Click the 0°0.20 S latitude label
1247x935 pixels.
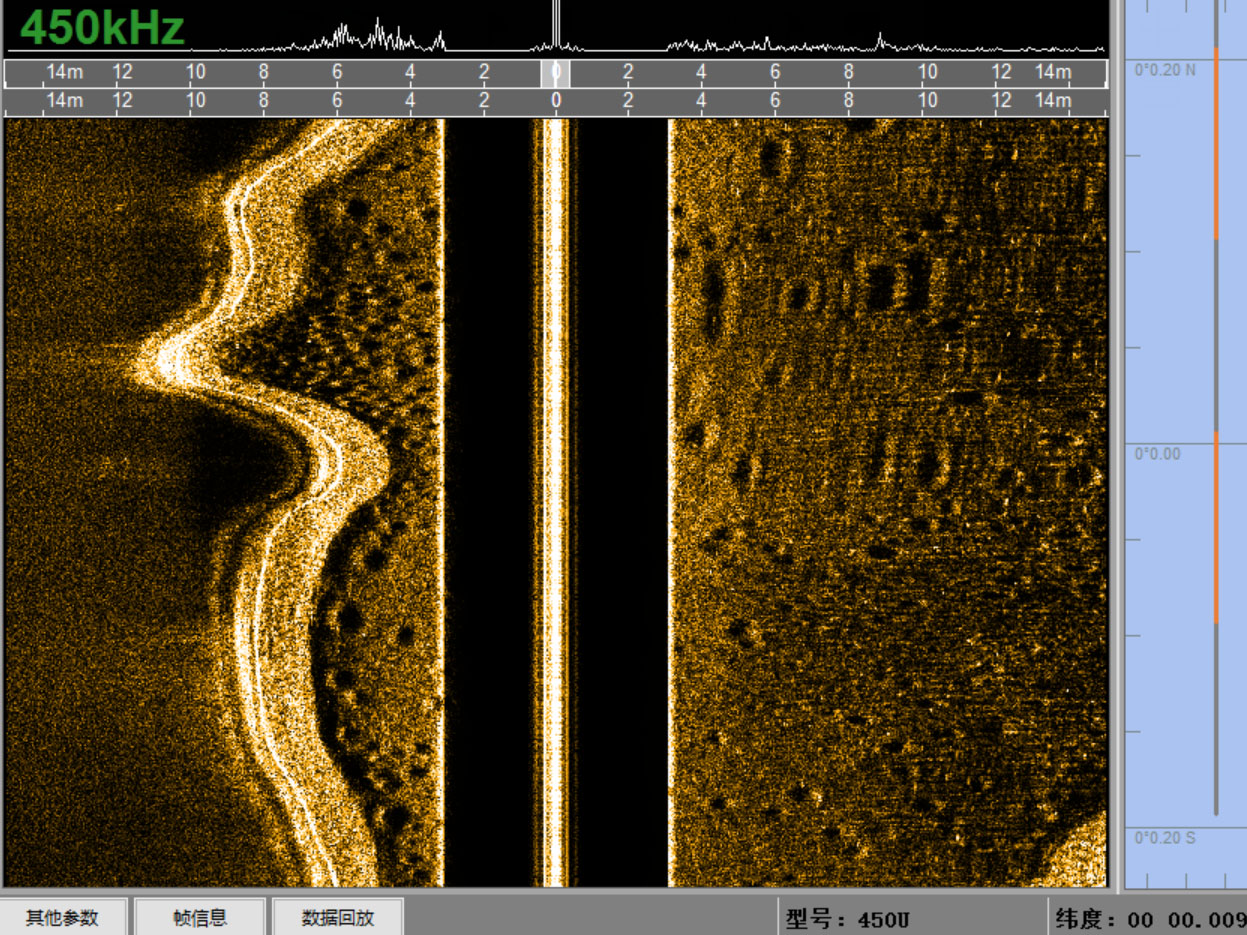[x=1164, y=838]
